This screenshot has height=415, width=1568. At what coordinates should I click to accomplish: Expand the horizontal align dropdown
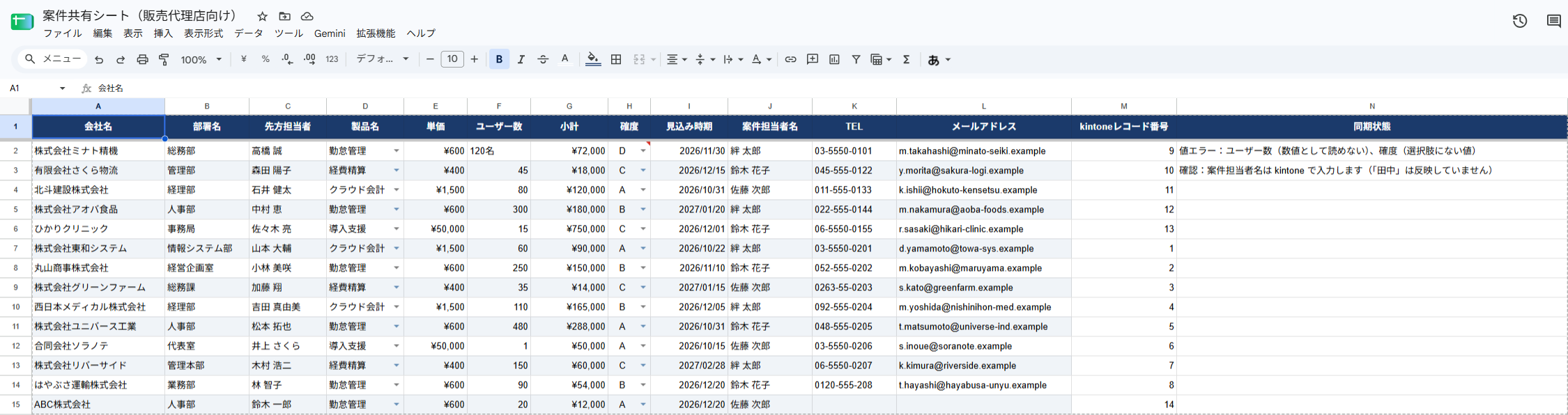point(676,60)
